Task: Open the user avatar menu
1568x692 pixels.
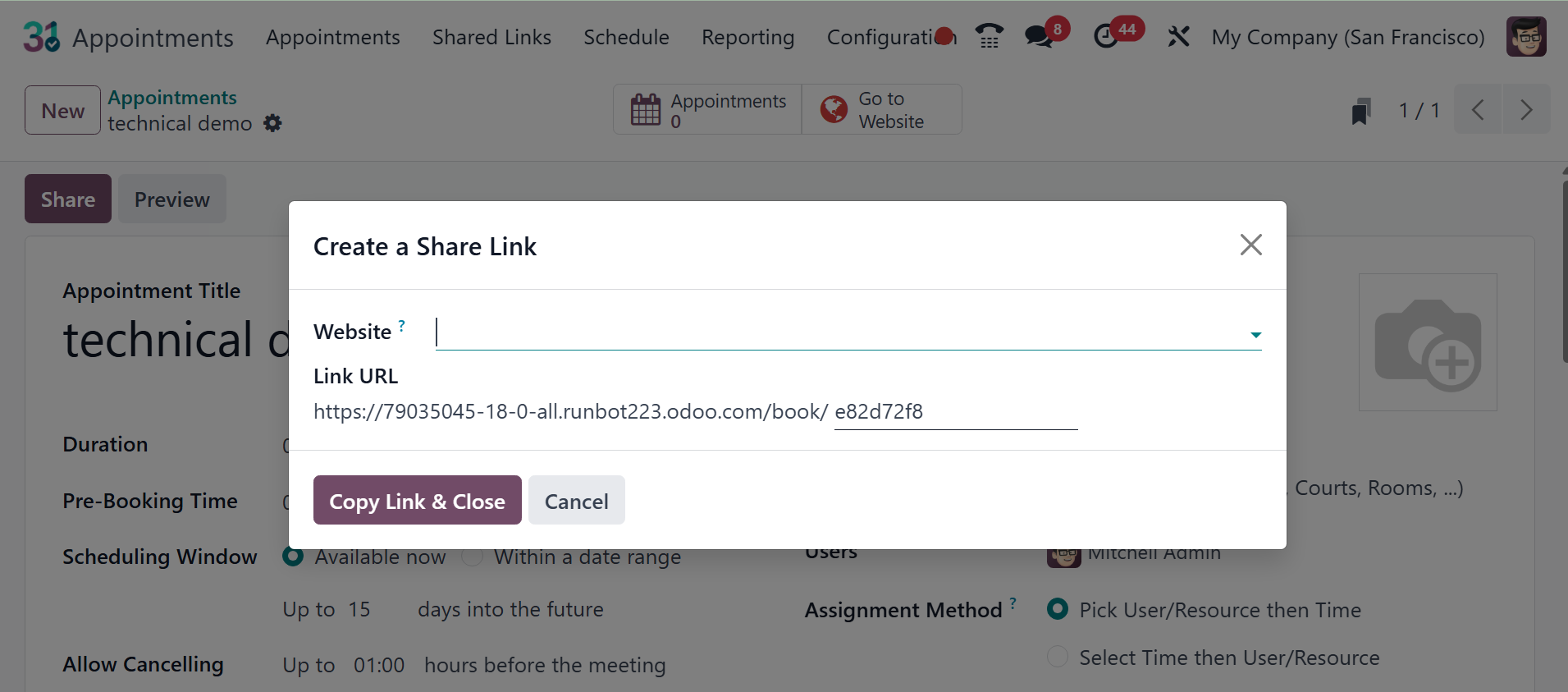Action: click(x=1526, y=37)
